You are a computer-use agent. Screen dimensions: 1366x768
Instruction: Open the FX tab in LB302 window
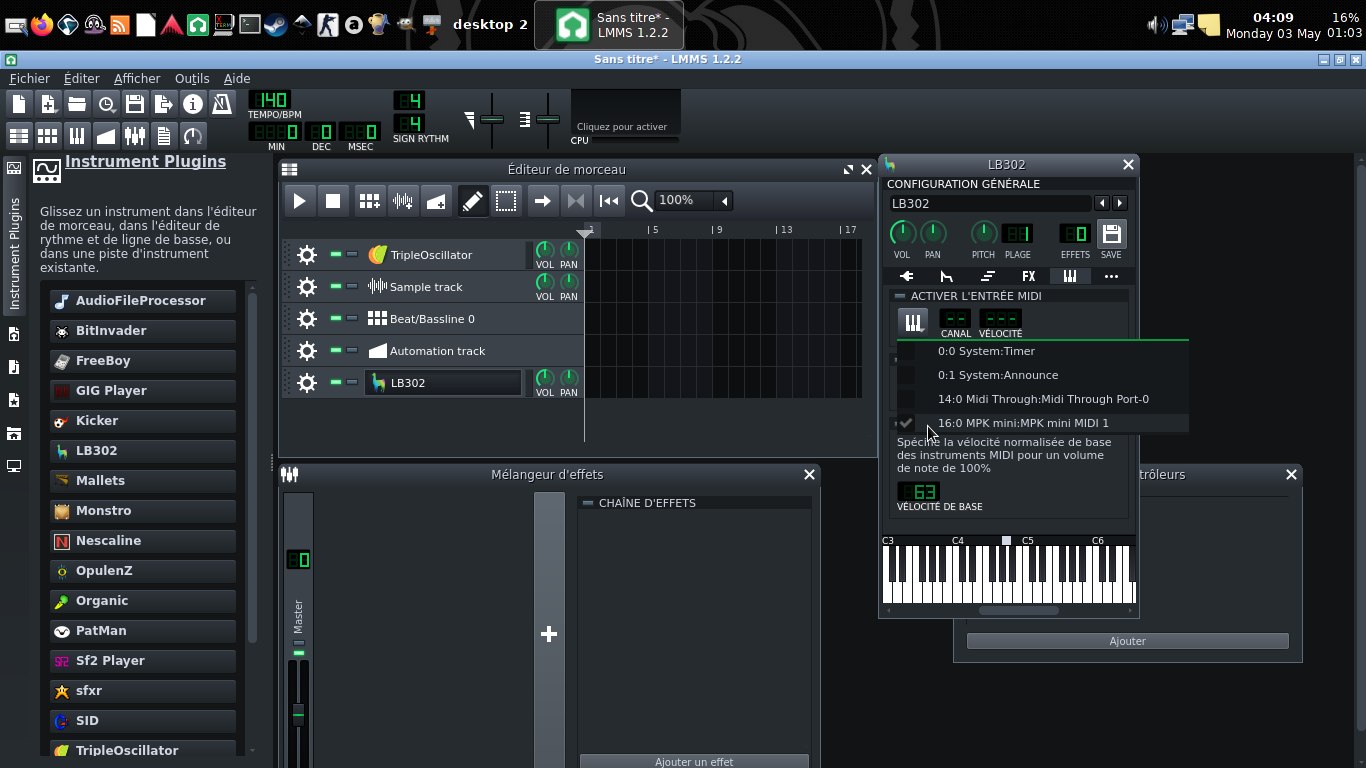coord(1028,276)
